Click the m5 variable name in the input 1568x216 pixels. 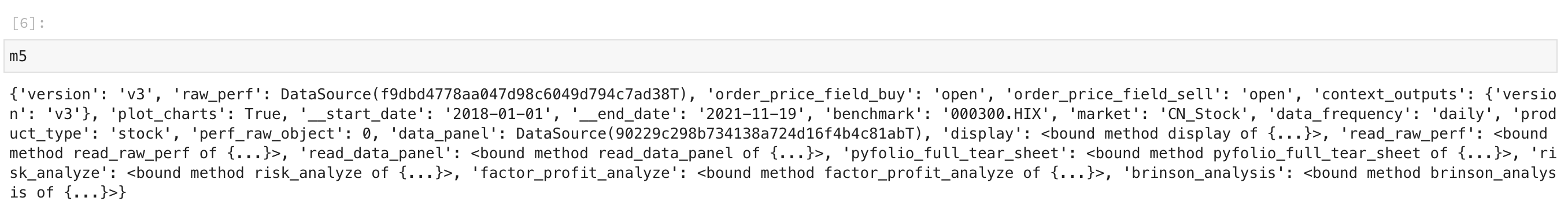[19, 57]
